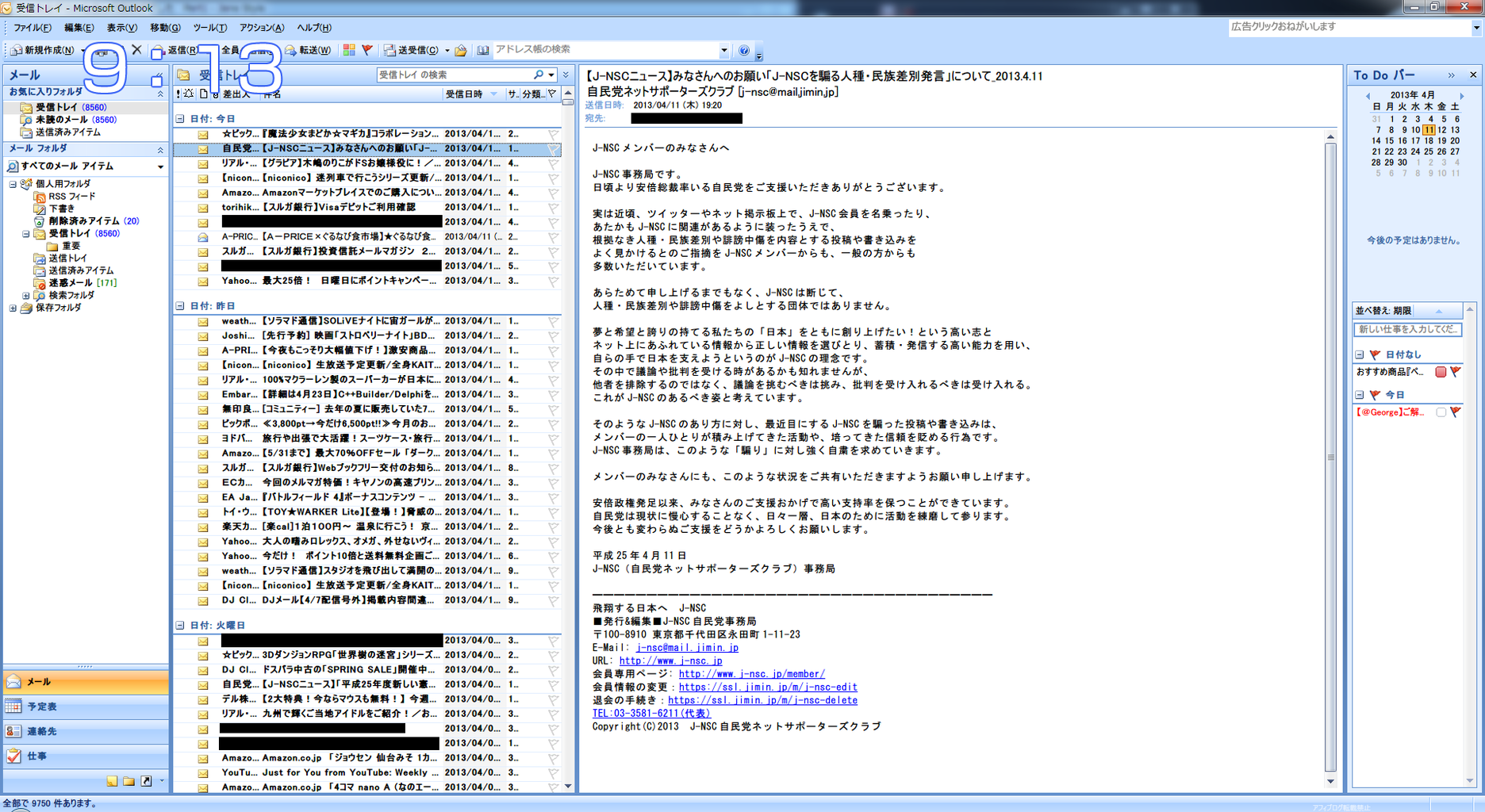Screen dimensions: 1485x812
Task: Click the red follow-up flag toolbar icon
Action: click(367, 50)
